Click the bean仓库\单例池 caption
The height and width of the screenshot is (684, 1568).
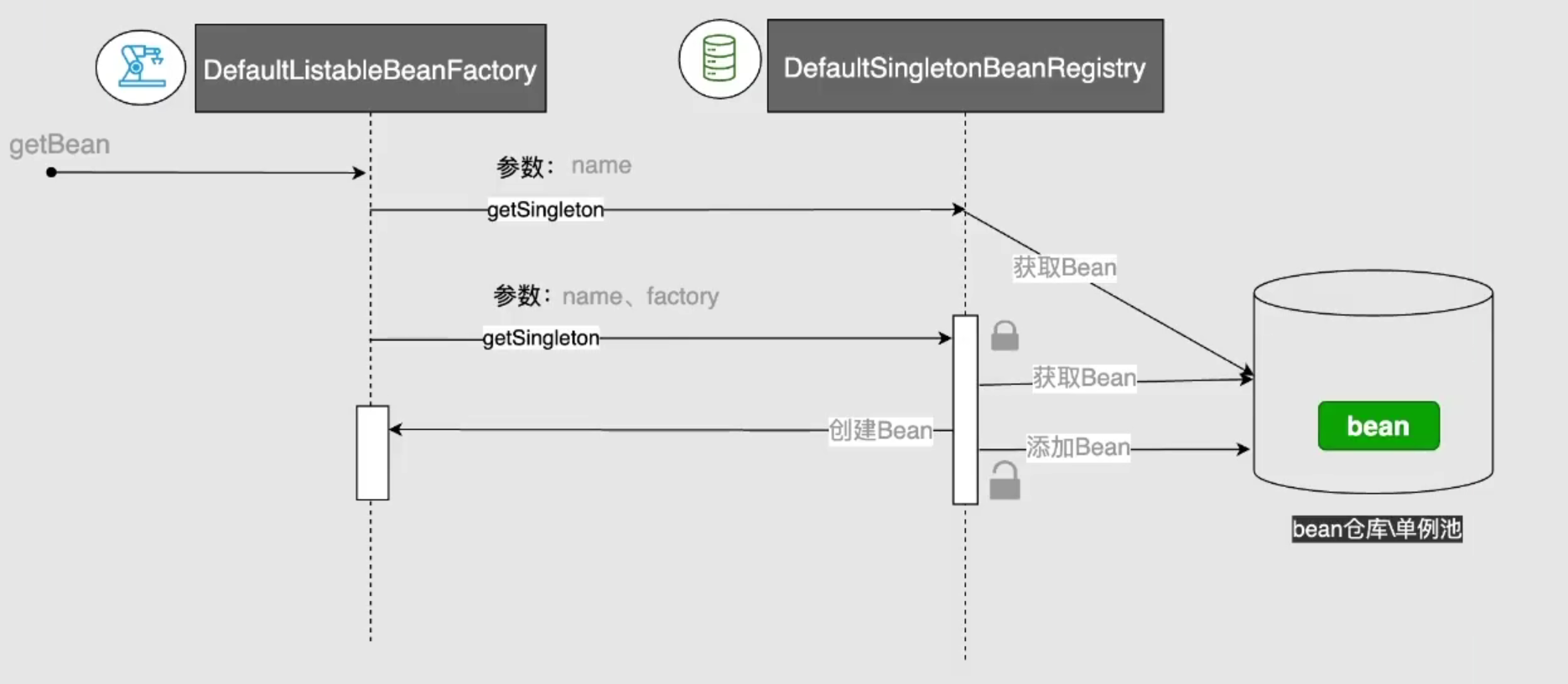(1377, 529)
